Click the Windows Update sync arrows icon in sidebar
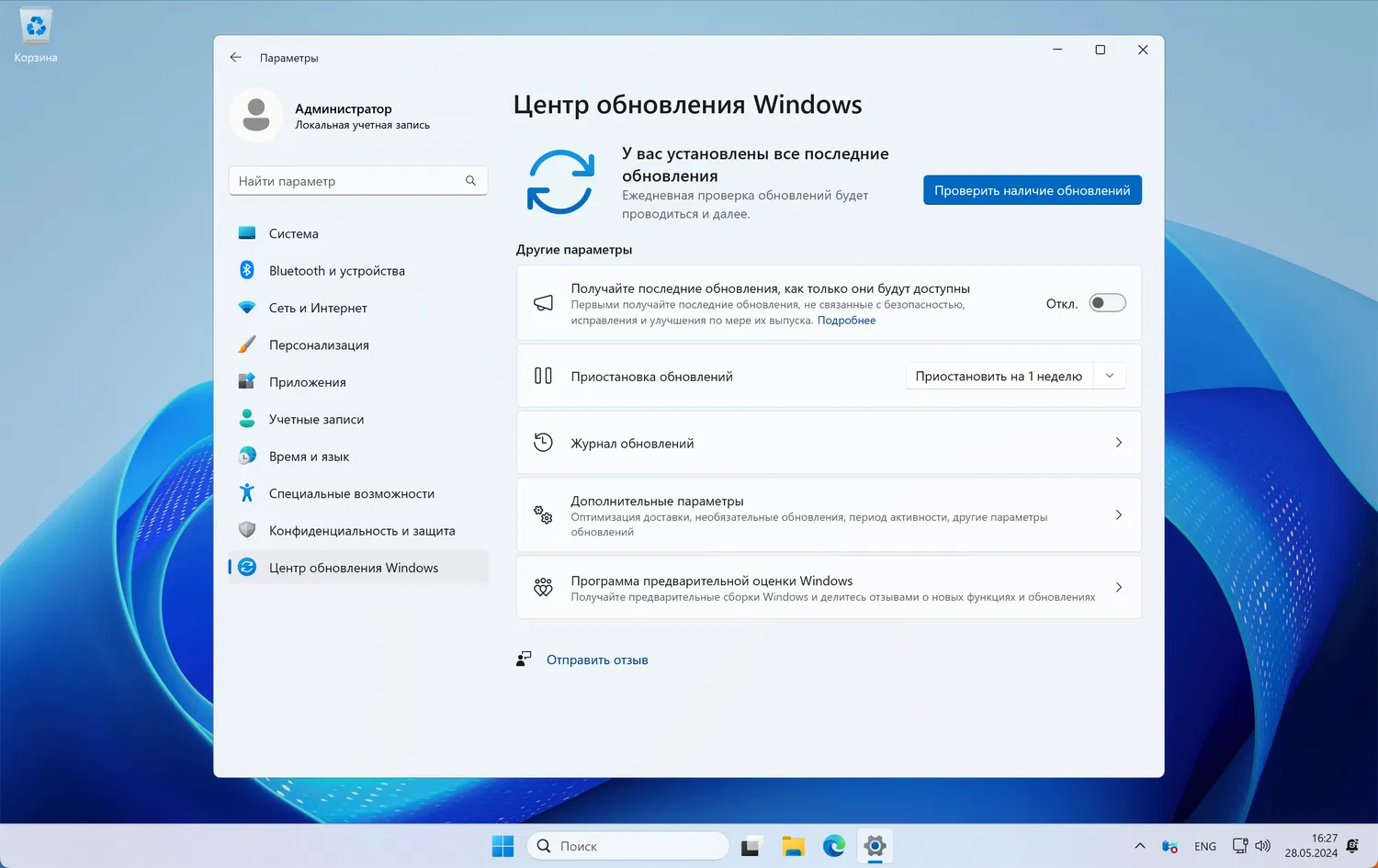 tap(247, 568)
